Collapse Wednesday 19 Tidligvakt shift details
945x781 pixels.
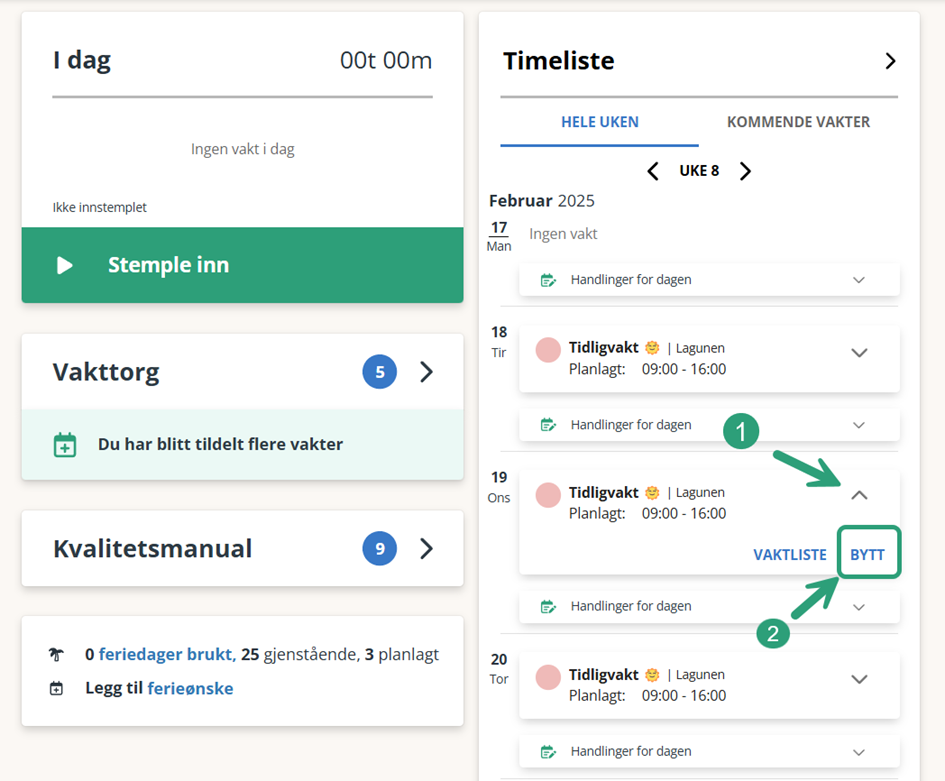tap(859, 495)
